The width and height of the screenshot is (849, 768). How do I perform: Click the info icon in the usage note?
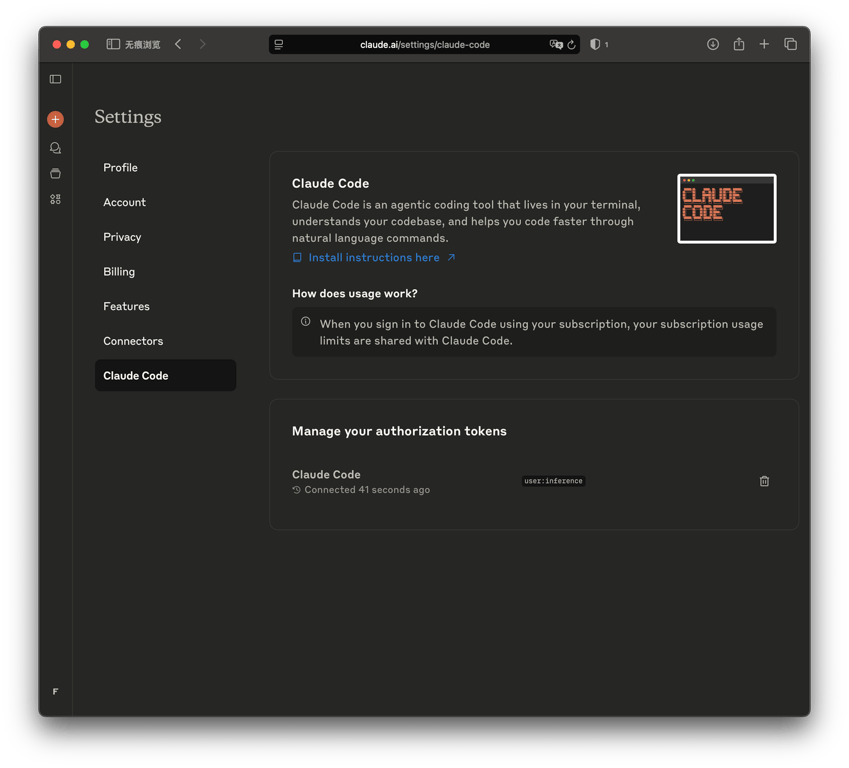click(305, 322)
